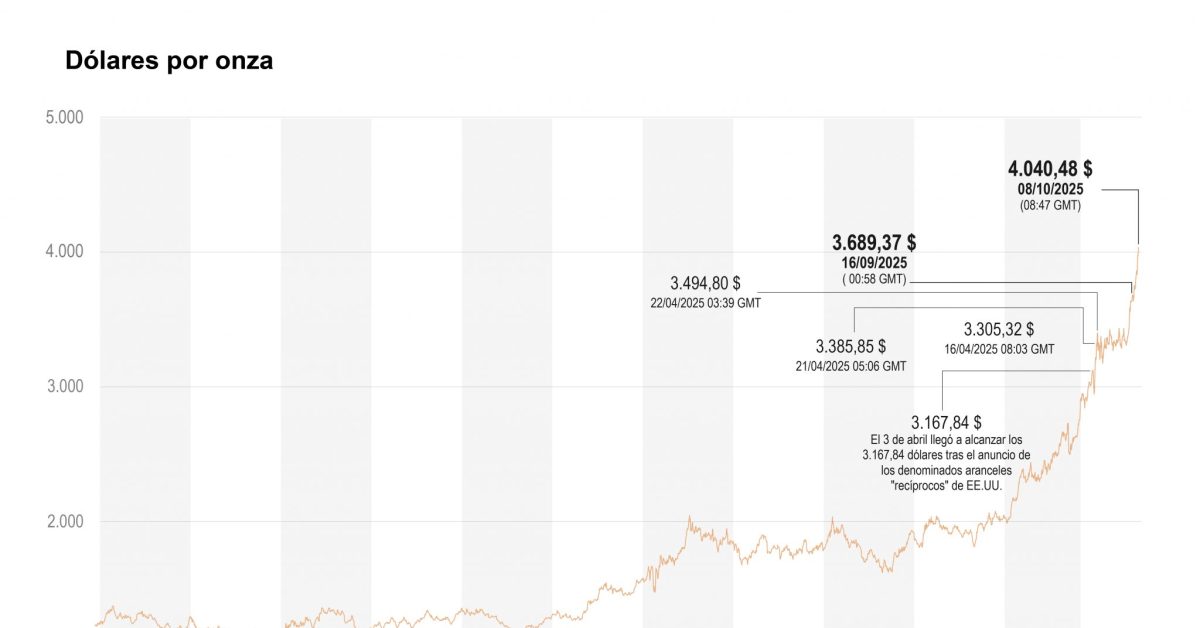The height and width of the screenshot is (628, 1200).
Task: Select the 3.167,84 $ price annotation
Action: (946, 423)
